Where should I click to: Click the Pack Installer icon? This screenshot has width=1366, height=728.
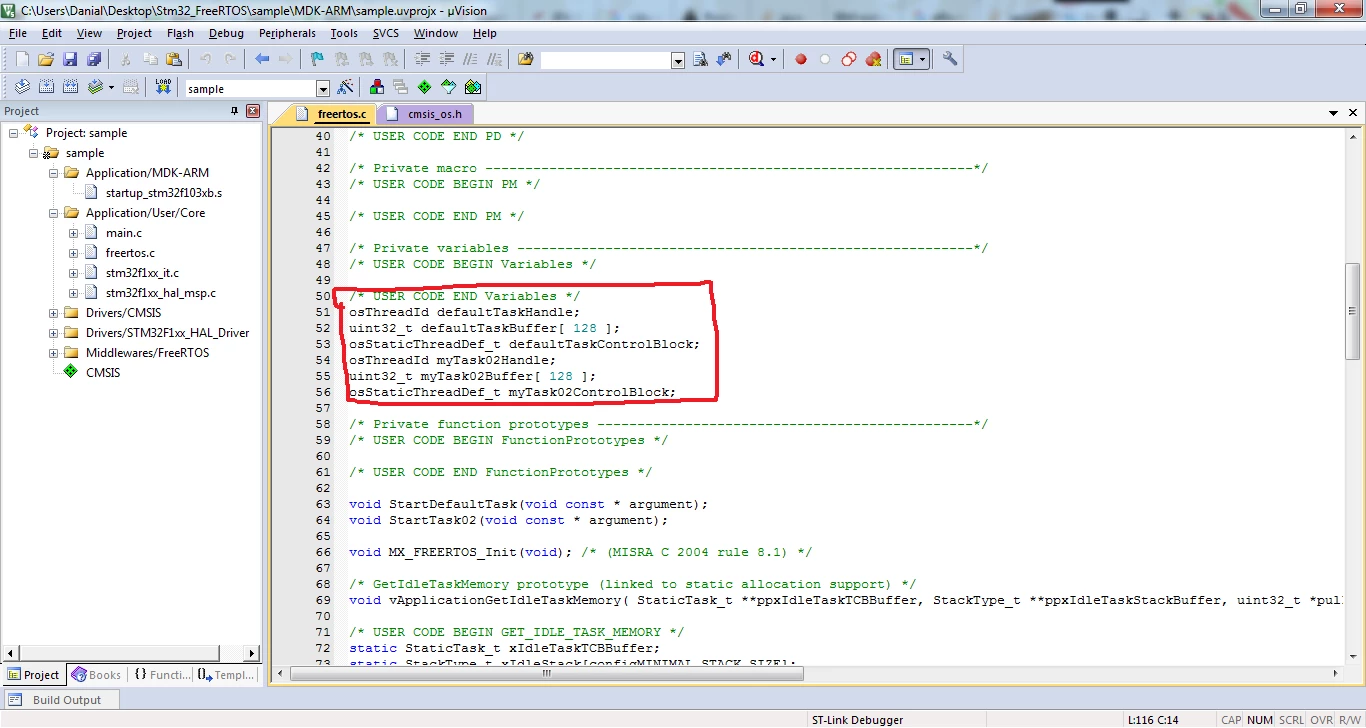(473, 87)
